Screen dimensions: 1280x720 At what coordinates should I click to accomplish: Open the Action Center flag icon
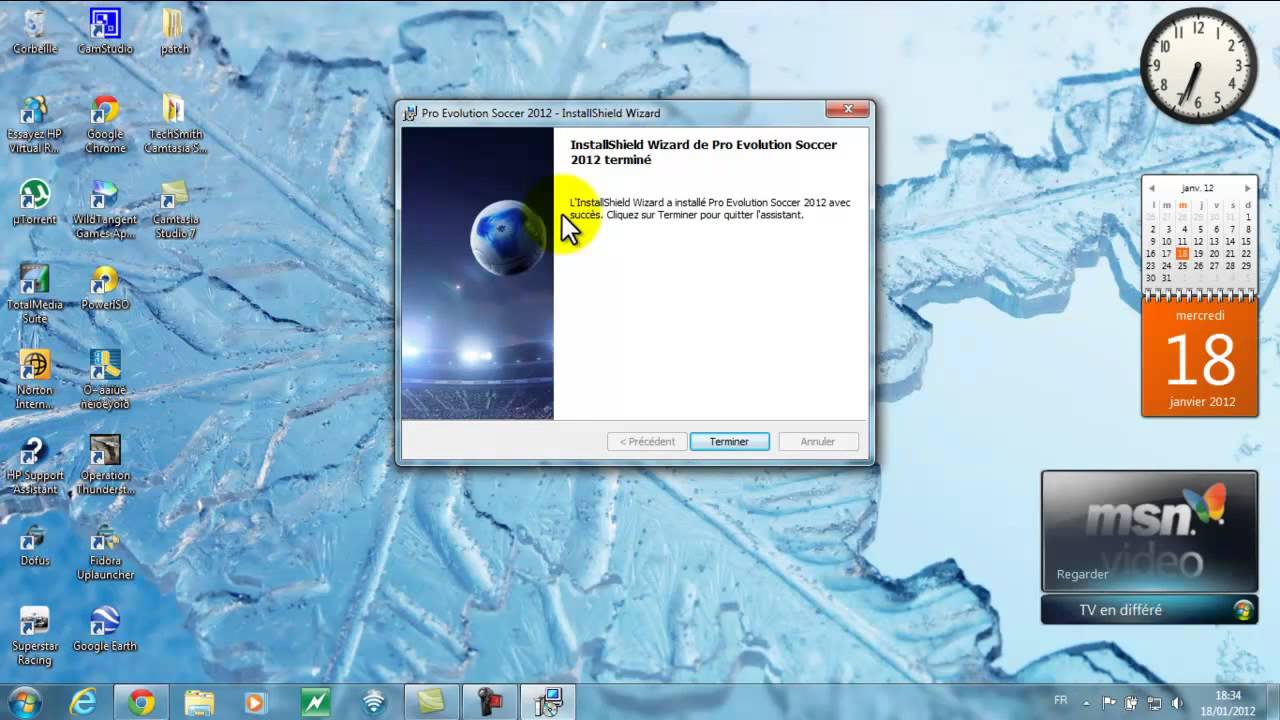point(1110,702)
